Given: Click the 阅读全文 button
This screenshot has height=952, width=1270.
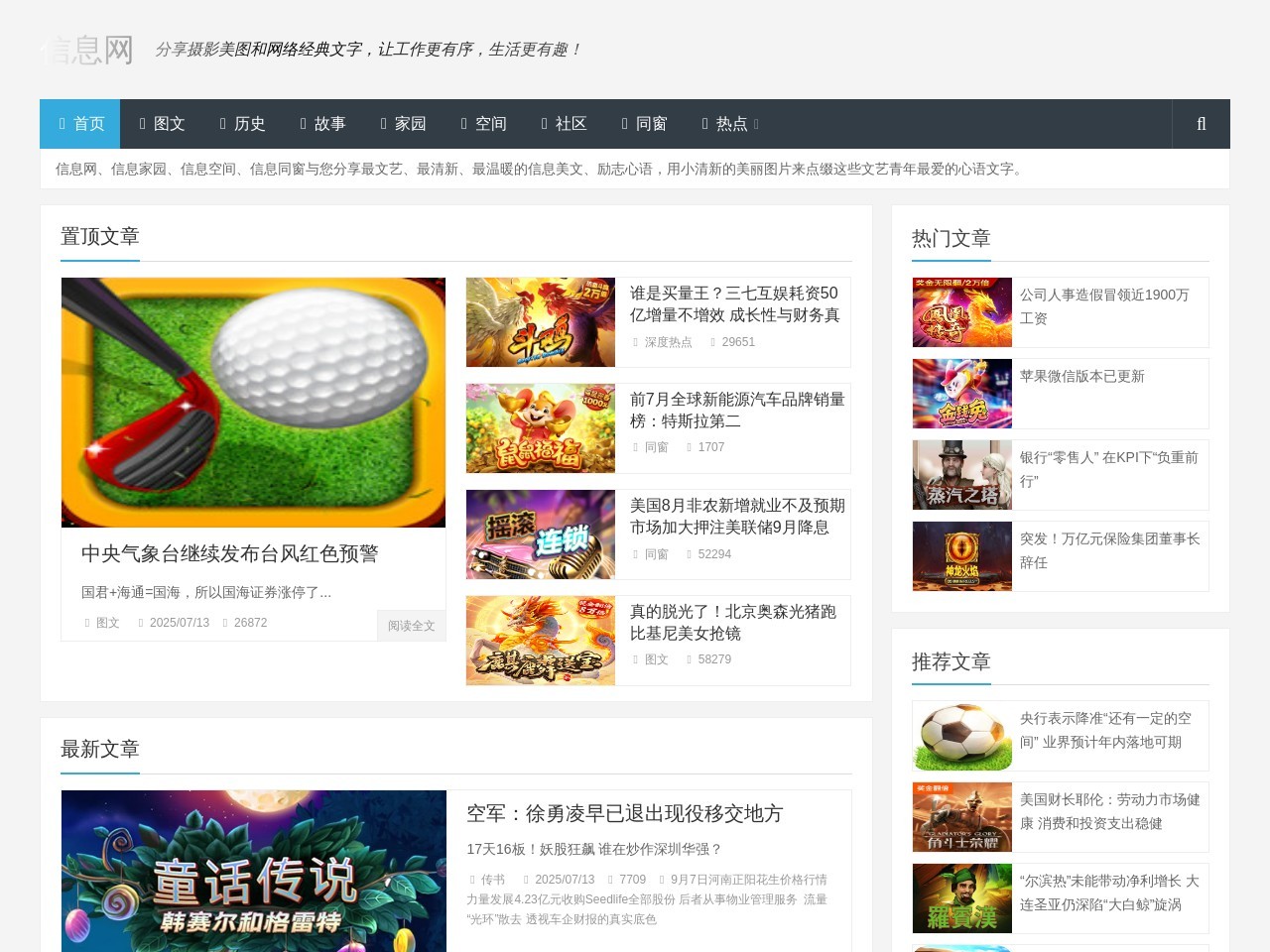Looking at the screenshot, I should (411, 625).
